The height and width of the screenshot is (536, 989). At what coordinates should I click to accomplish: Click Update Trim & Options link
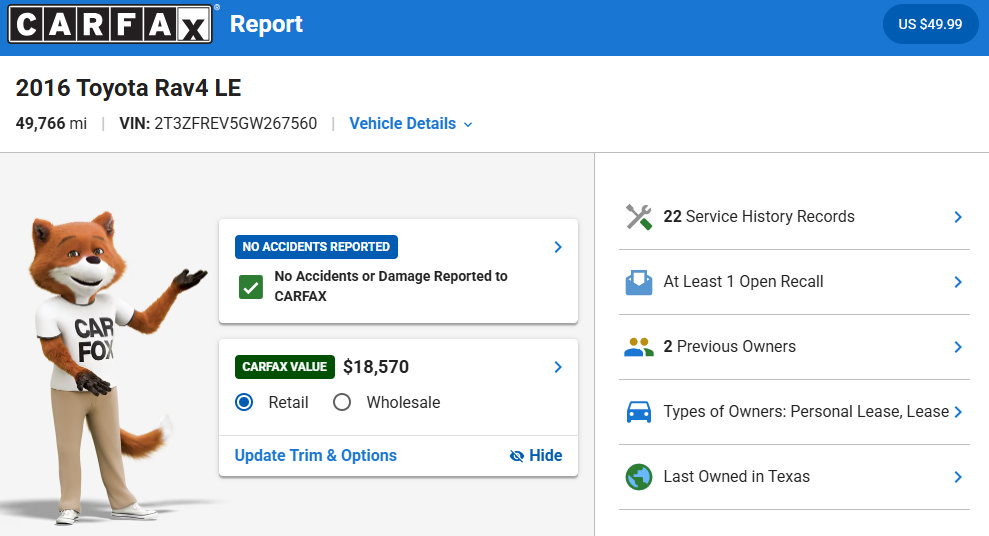315,455
